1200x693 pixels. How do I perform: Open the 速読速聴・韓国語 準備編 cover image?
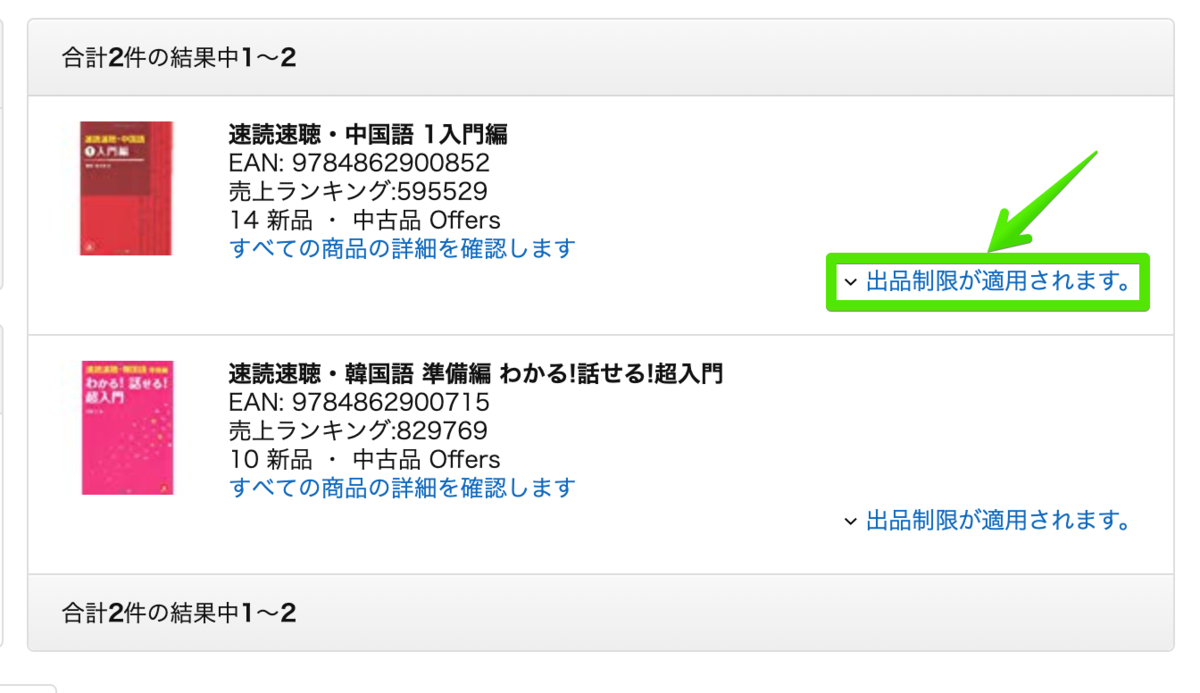click(x=130, y=428)
